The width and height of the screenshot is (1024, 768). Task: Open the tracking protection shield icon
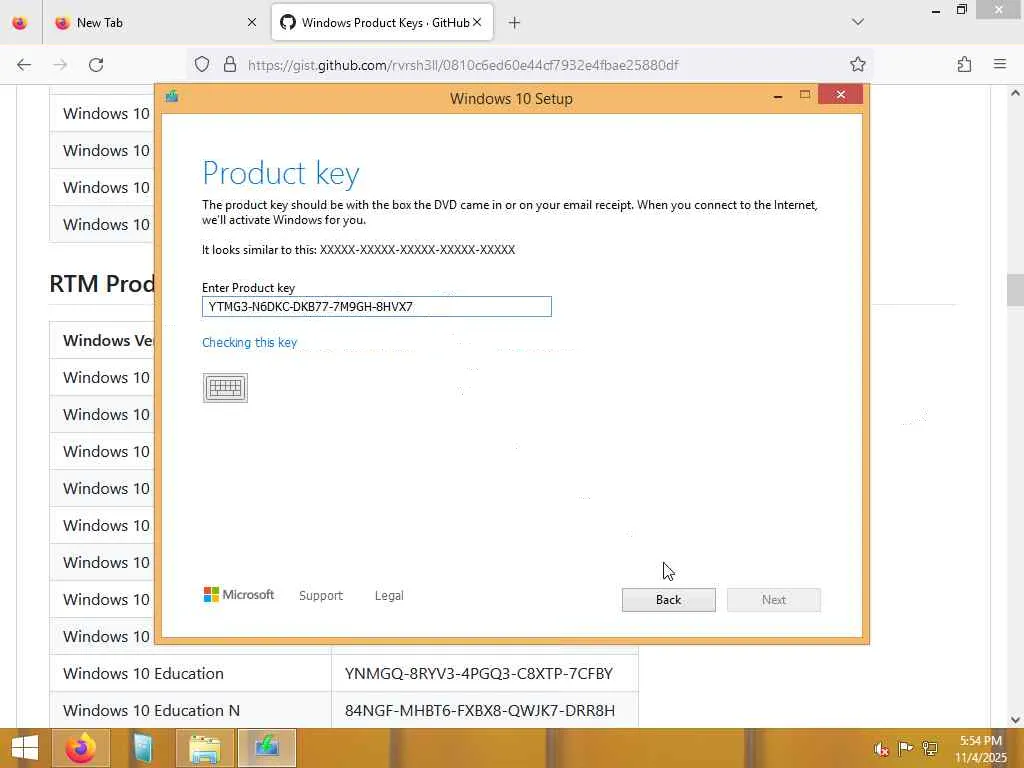coord(202,65)
